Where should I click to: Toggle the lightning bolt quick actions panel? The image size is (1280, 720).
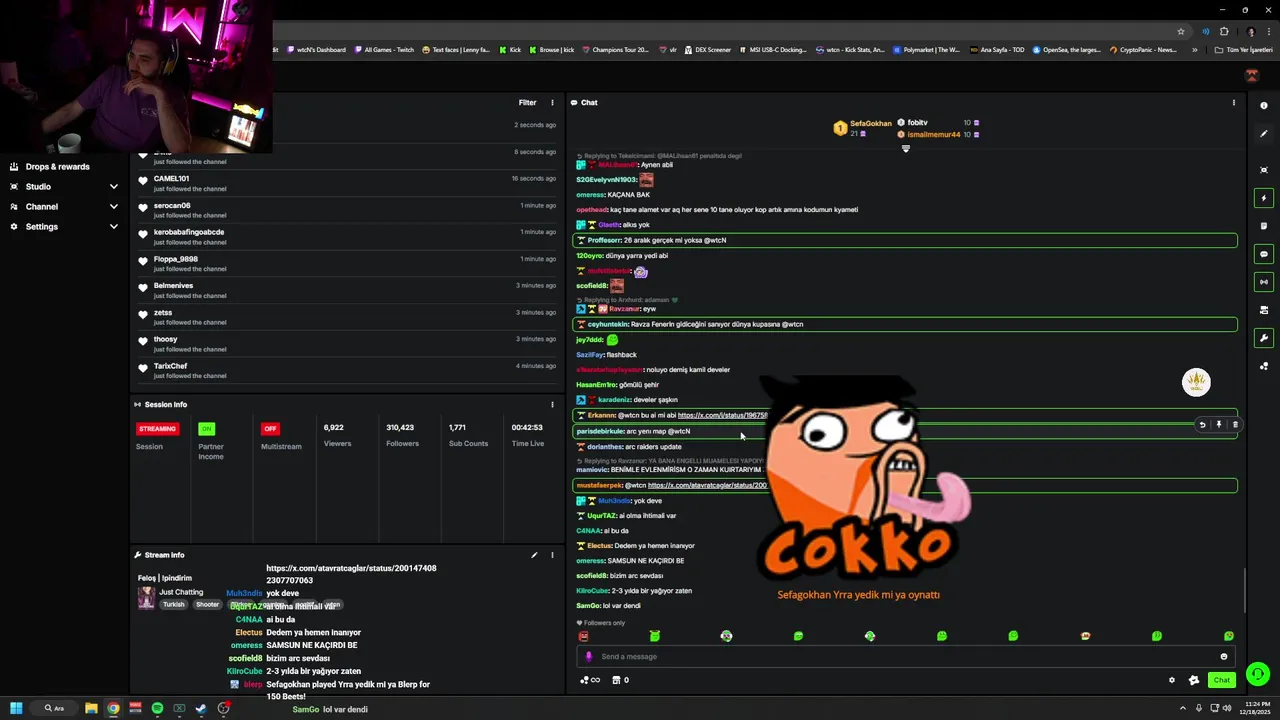click(x=1264, y=198)
